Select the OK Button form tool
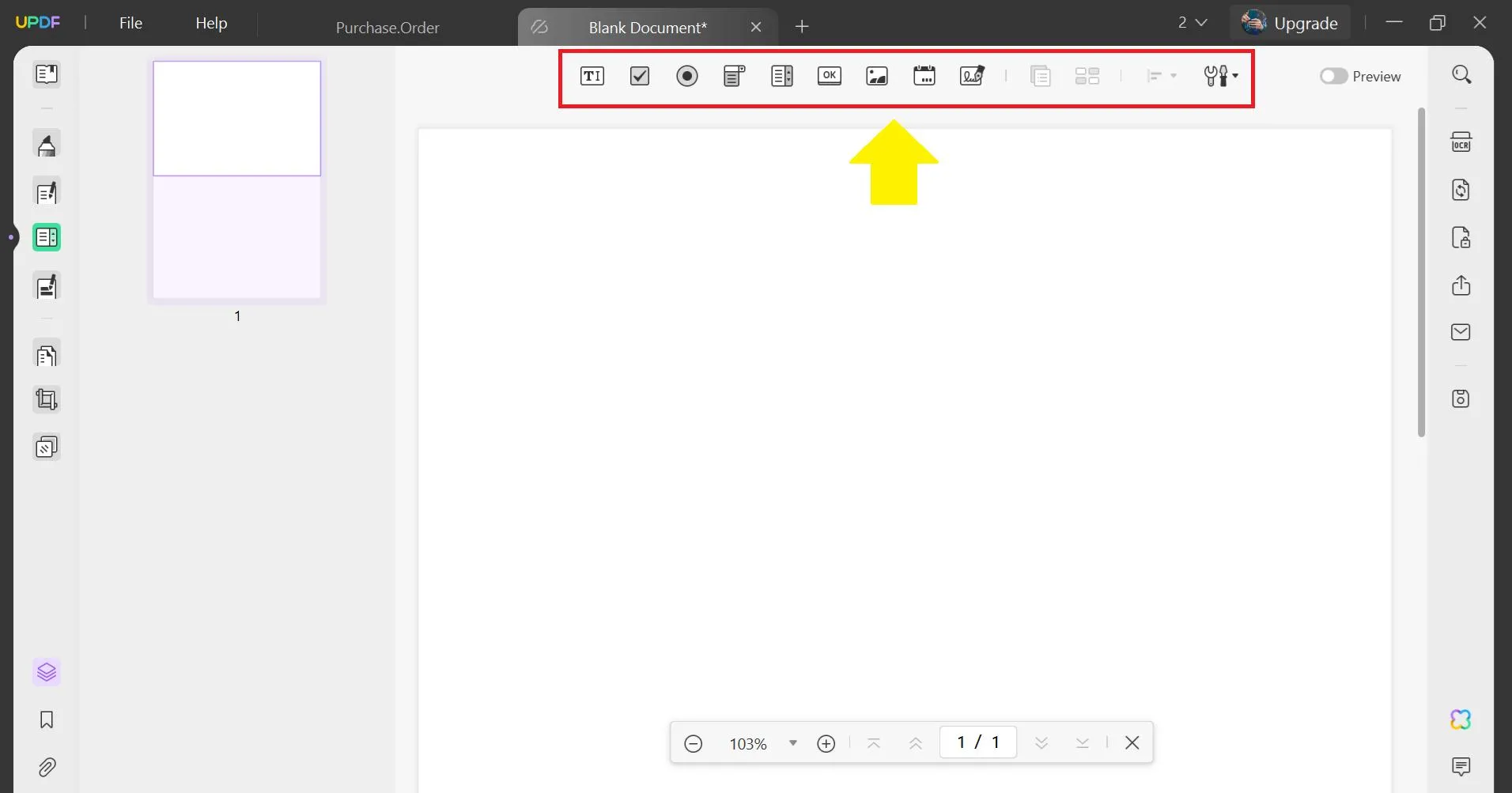Image resolution: width=1512 pixels, height=793 pixels. pyautogui.click(x=829, y=76)
